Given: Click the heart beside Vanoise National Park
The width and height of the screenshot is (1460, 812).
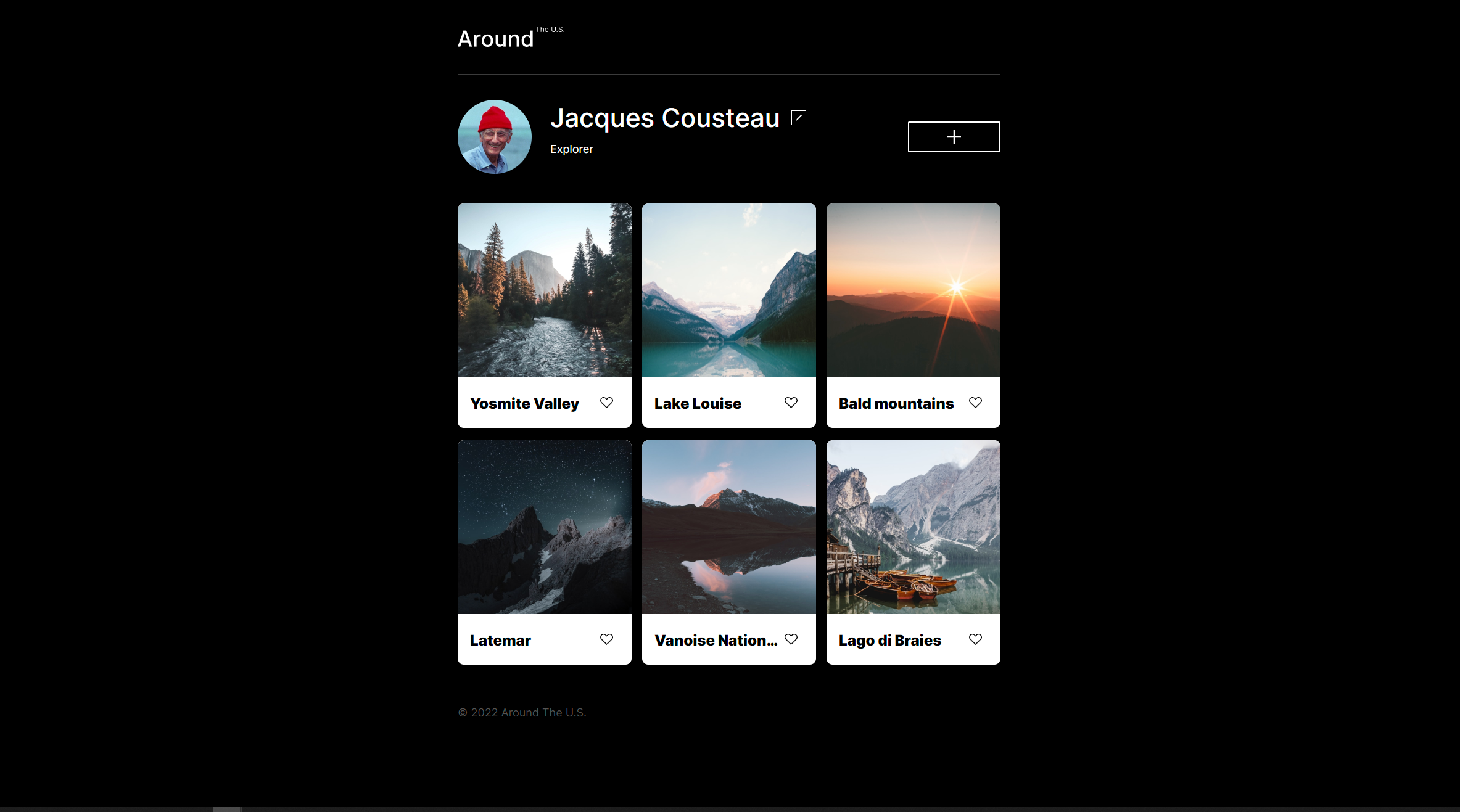Looking at the screenshot, I should click(791, 639).
